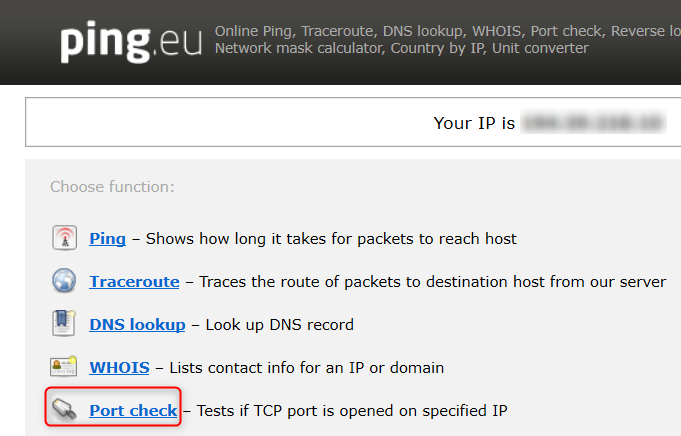Screen dimensions: 681x436
Task: Open the Ping function link
Action: (x=107, y=239)
